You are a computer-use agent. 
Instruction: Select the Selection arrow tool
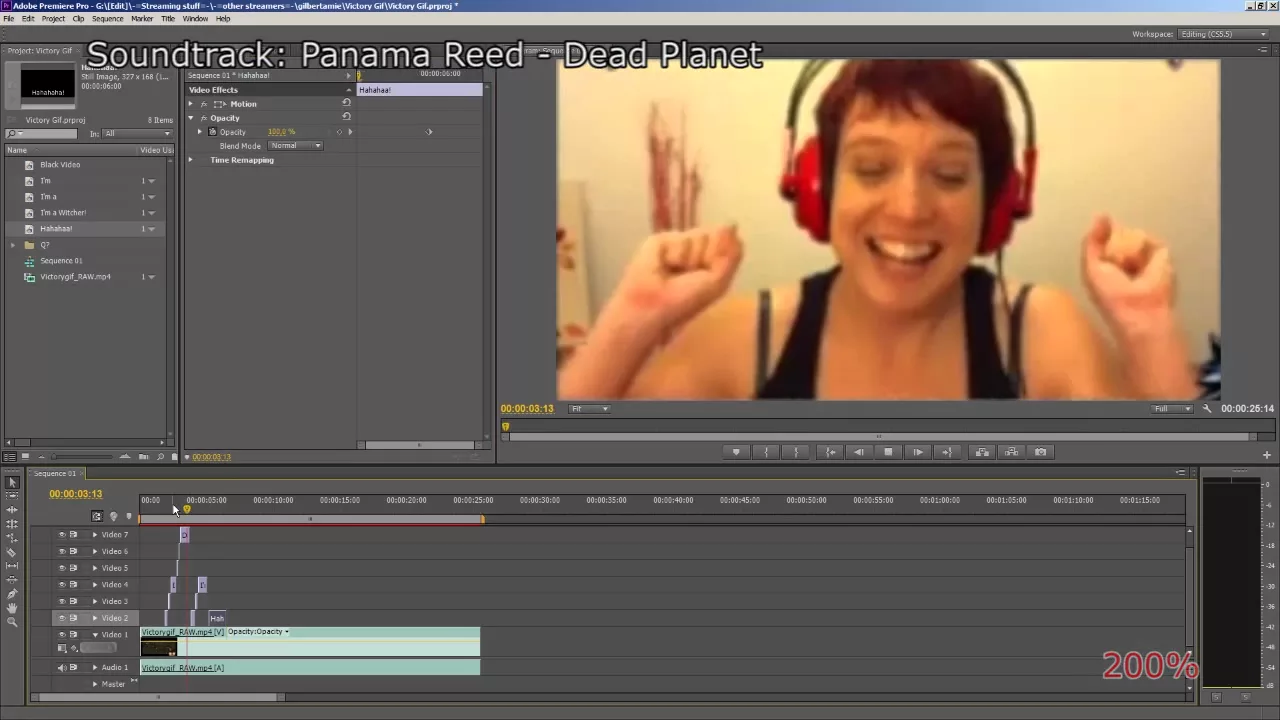(12, 483)
